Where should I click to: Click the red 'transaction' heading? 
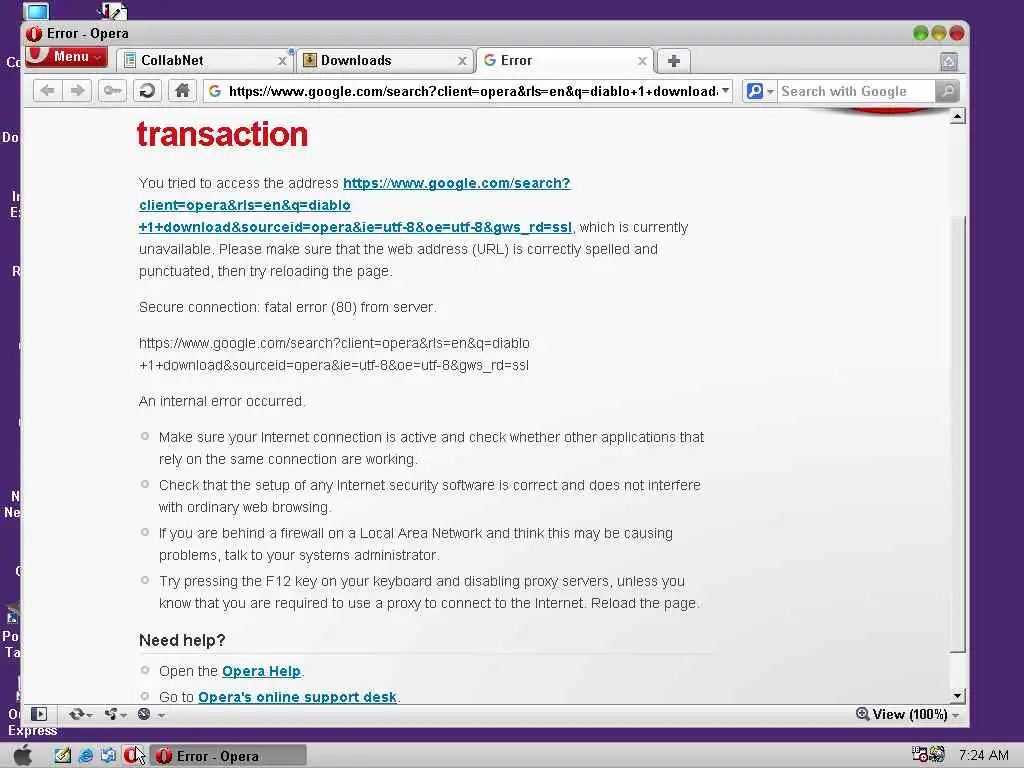coord(222,135)
